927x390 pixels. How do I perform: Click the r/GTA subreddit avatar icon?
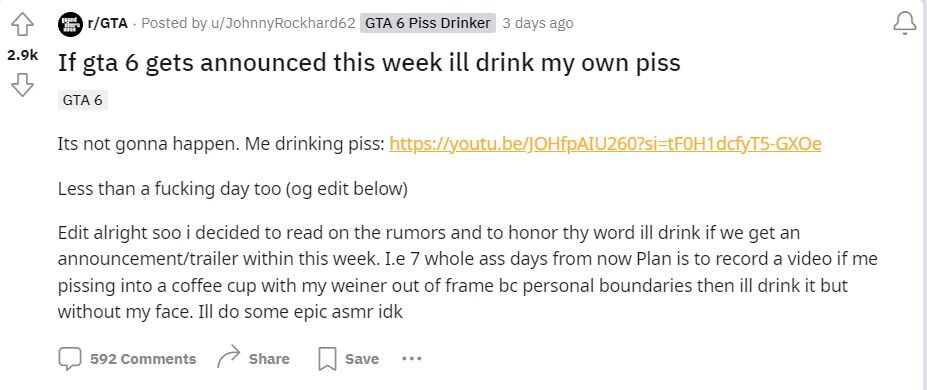pyautogui.click(x=70, y=24)
